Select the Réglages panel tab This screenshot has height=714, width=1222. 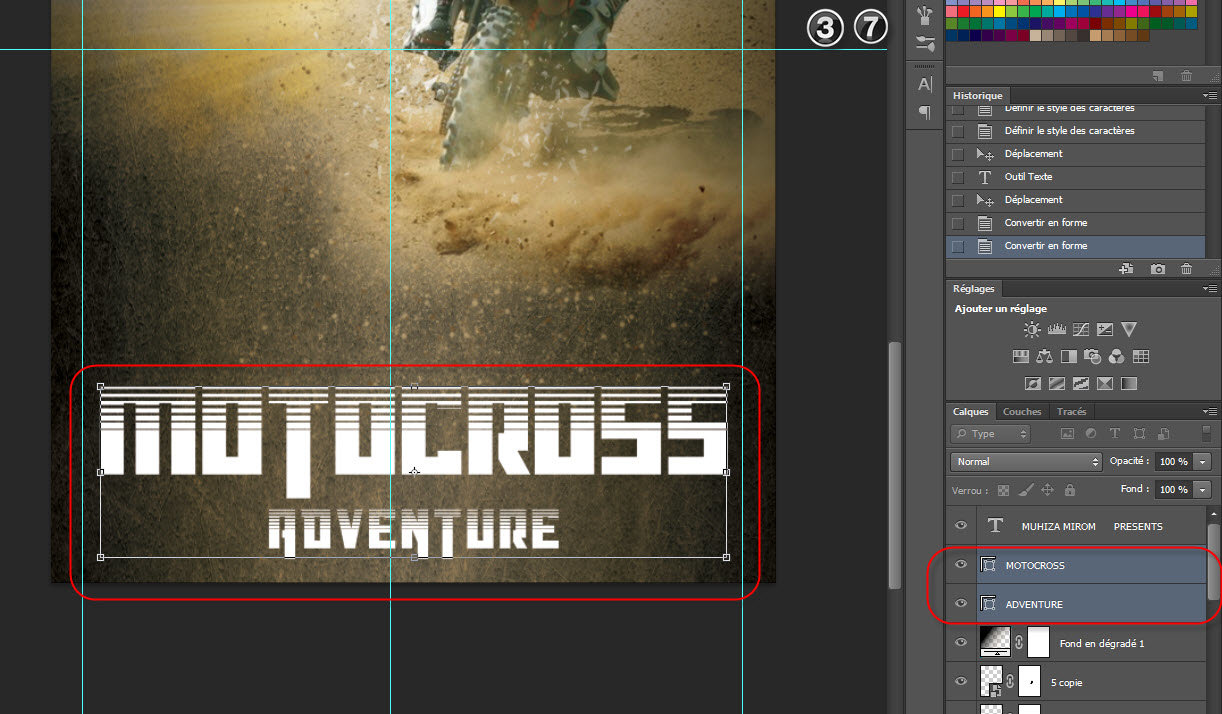coord(974,289)
